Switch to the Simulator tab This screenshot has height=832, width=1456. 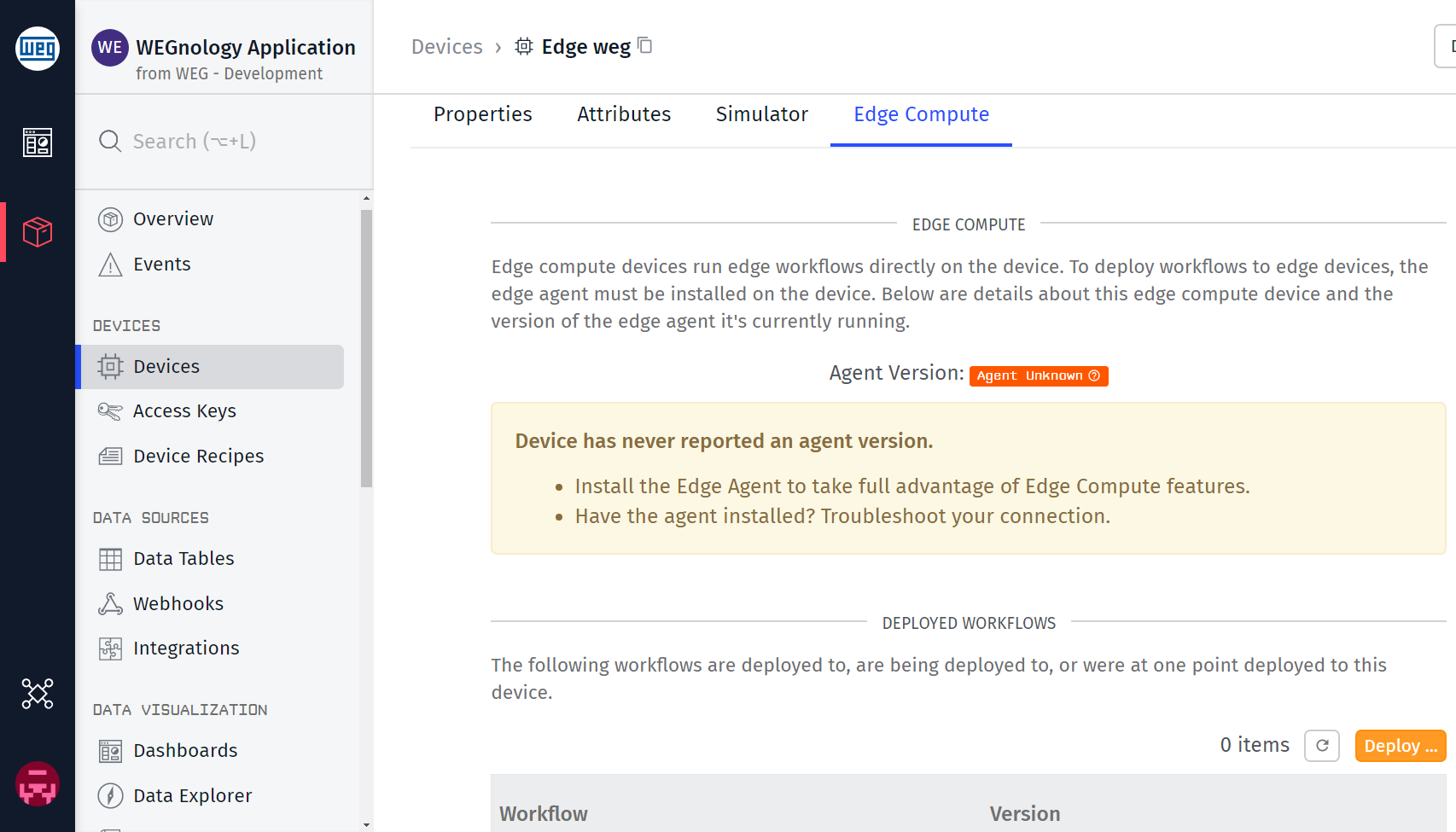[x=762, y=114]
